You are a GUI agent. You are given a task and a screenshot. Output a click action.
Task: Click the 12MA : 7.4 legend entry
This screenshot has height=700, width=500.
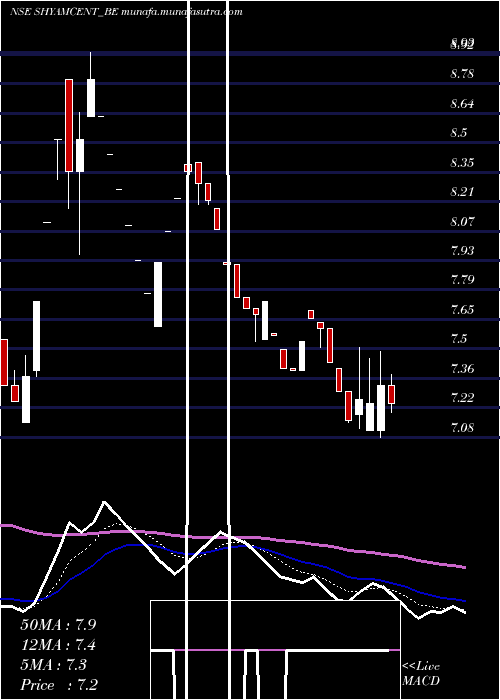[58, 645]
